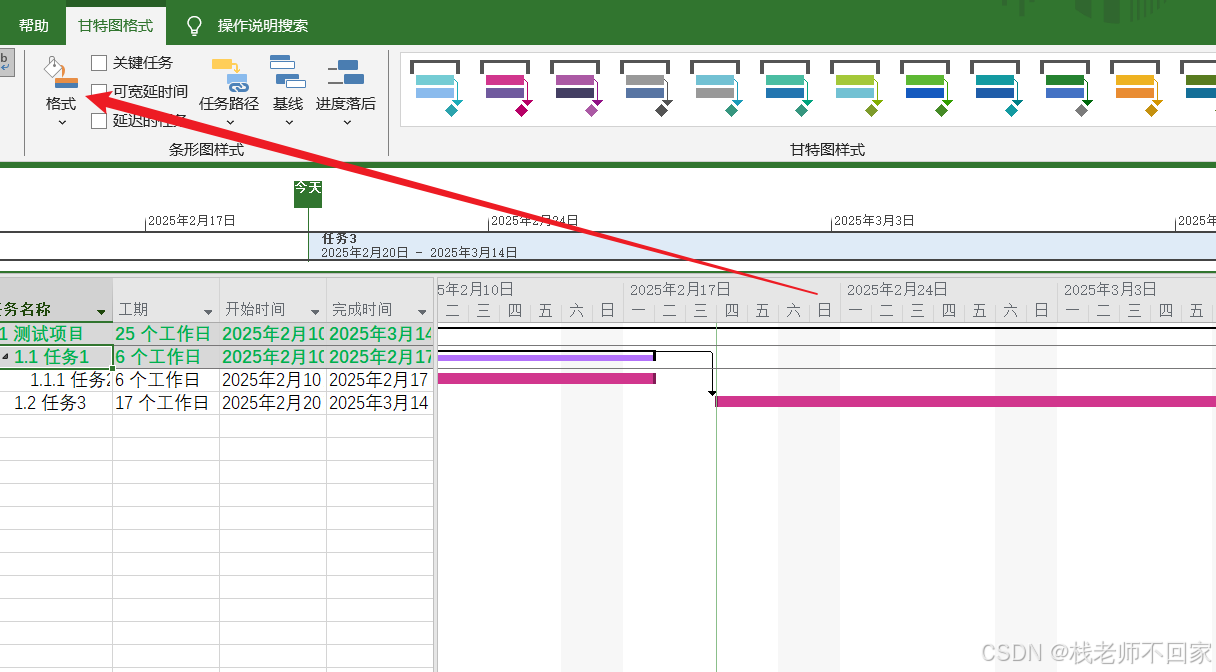Apply the green and royal blue Gantt style

[x=924, y=87]
